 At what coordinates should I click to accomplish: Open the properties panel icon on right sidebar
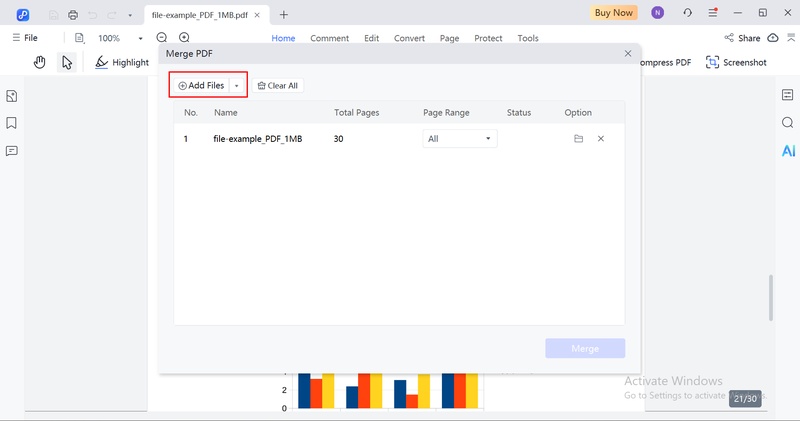coord(788,95)
